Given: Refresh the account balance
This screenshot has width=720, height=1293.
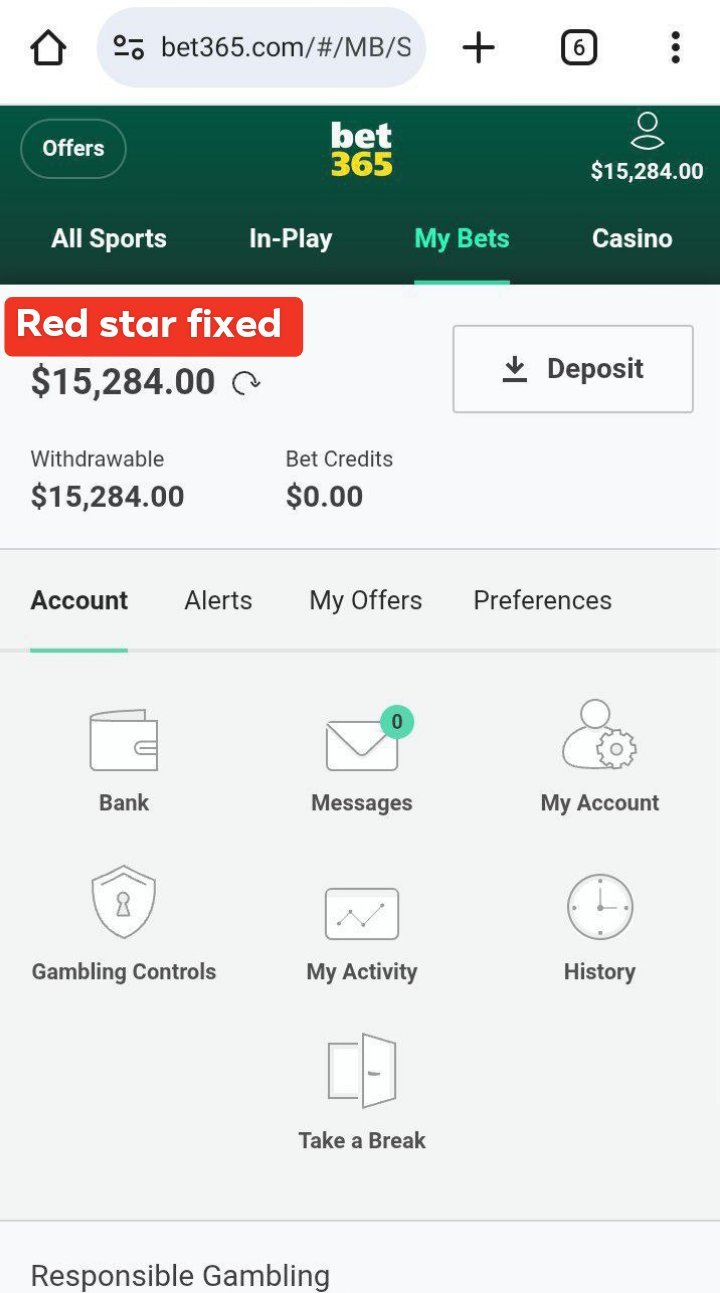Looking at the screenshot, I should tap(246, 383).
